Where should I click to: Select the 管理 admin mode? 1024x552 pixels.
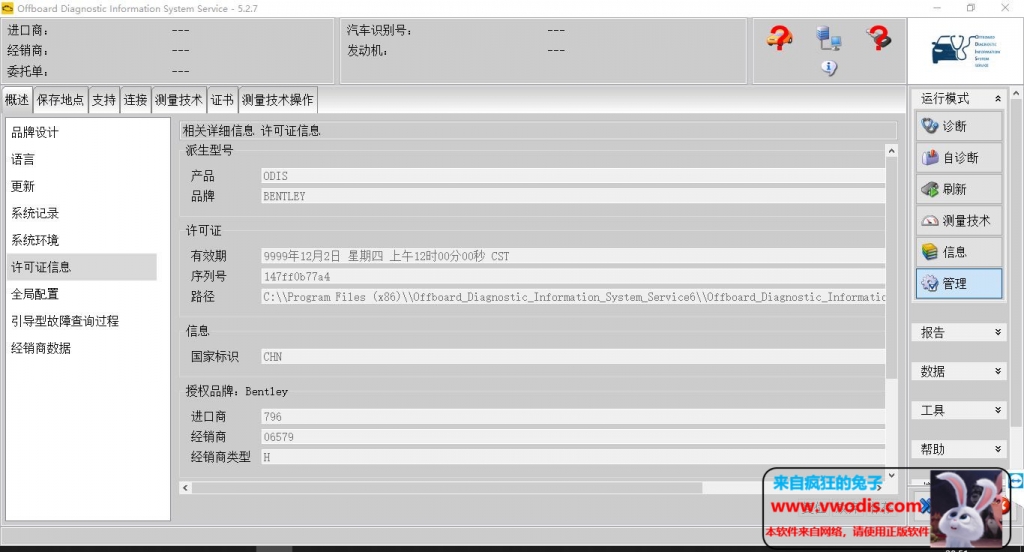(959, 284)
